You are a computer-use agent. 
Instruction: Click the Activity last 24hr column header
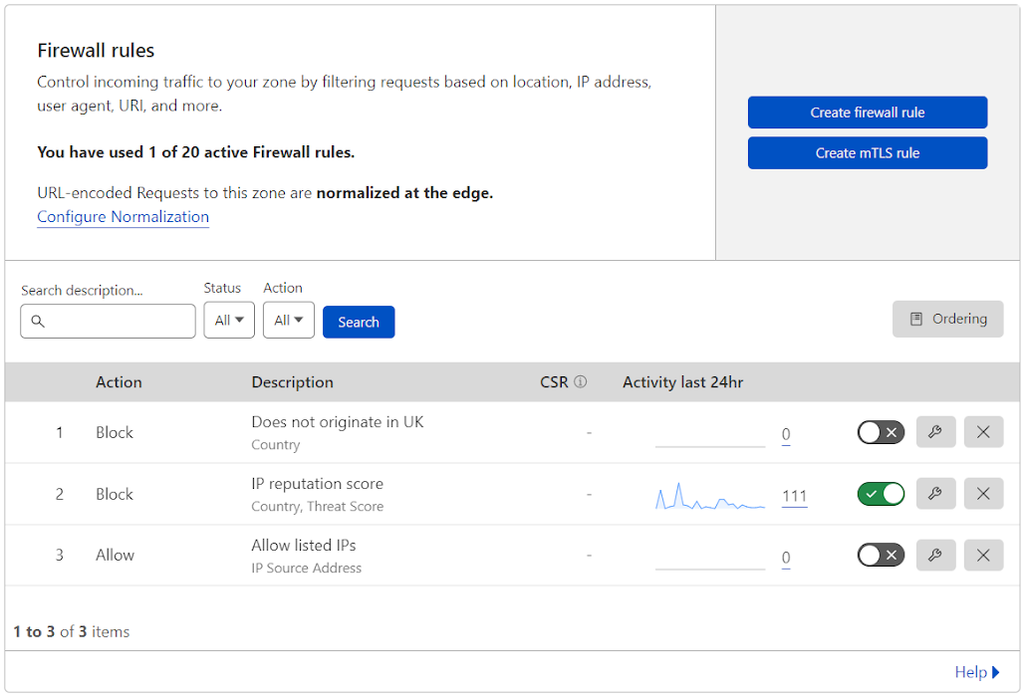[x=683, y=382]
